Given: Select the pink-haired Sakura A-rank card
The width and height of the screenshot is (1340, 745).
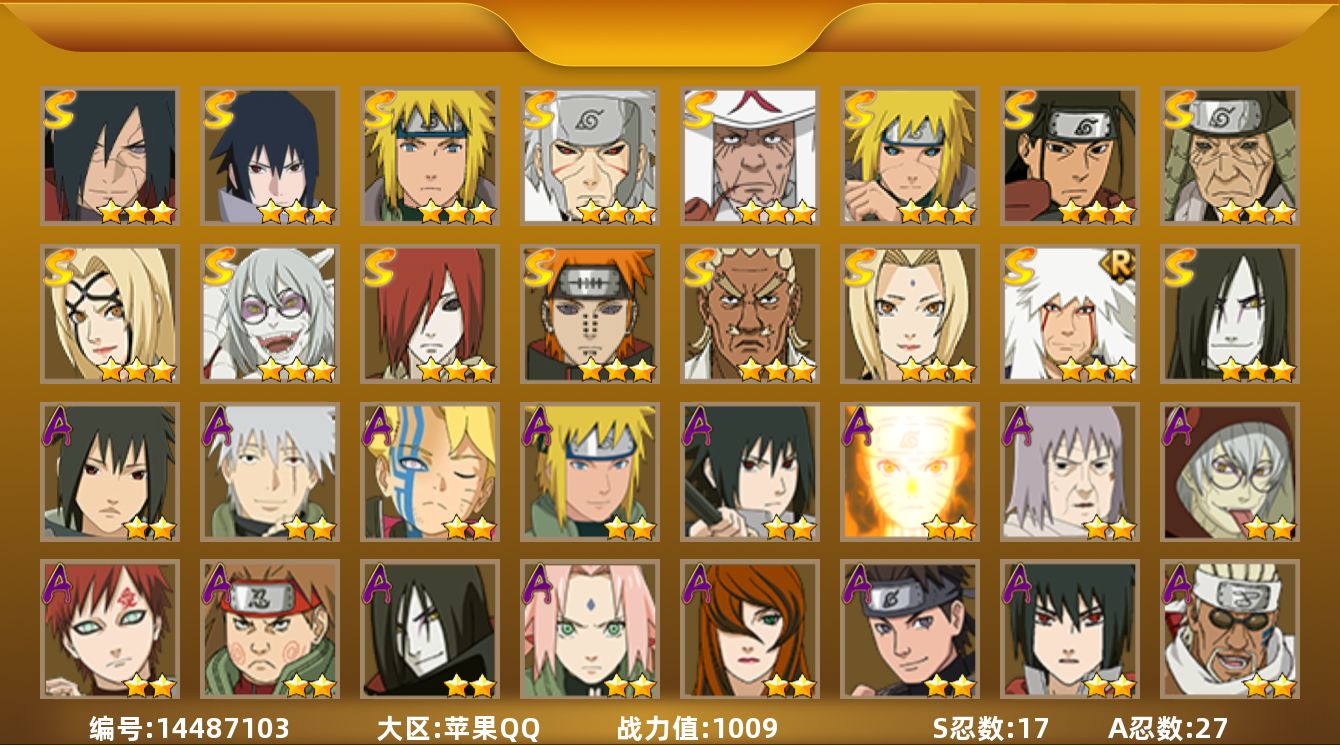Looking at the screenshot, I should coord(590,630).
